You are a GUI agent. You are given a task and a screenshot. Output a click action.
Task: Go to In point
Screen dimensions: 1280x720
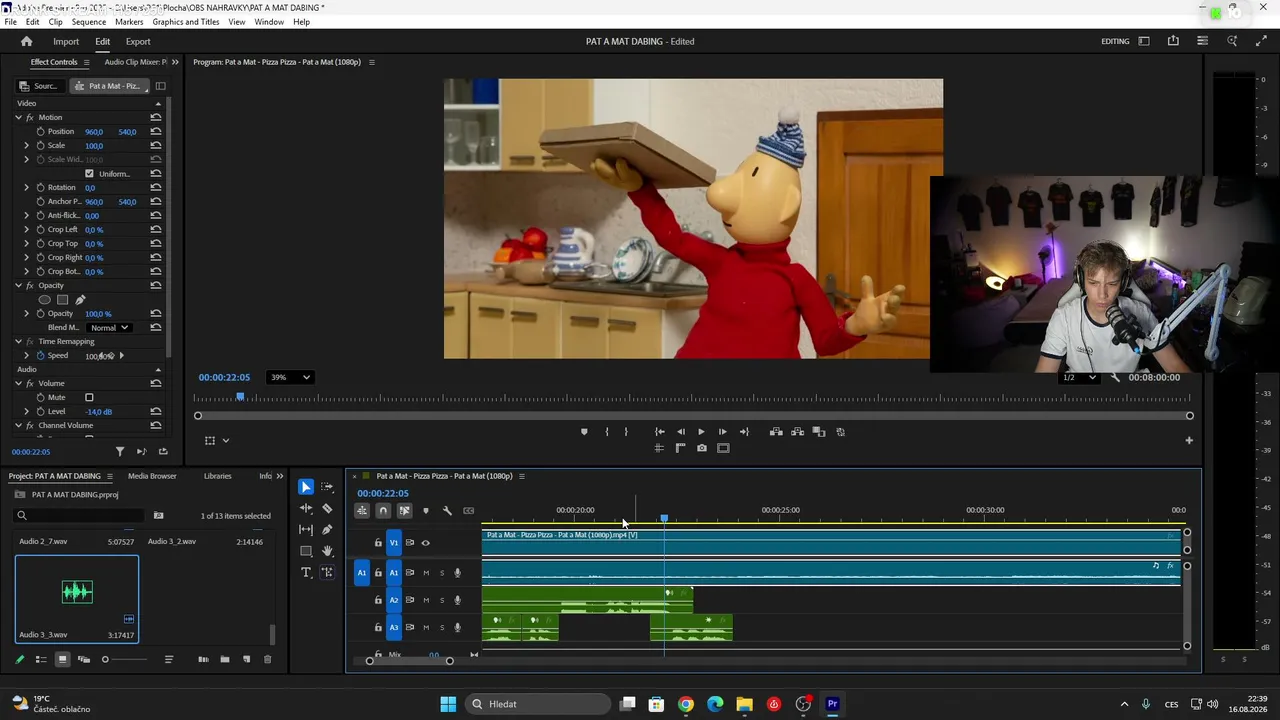(x=659, y=432)
